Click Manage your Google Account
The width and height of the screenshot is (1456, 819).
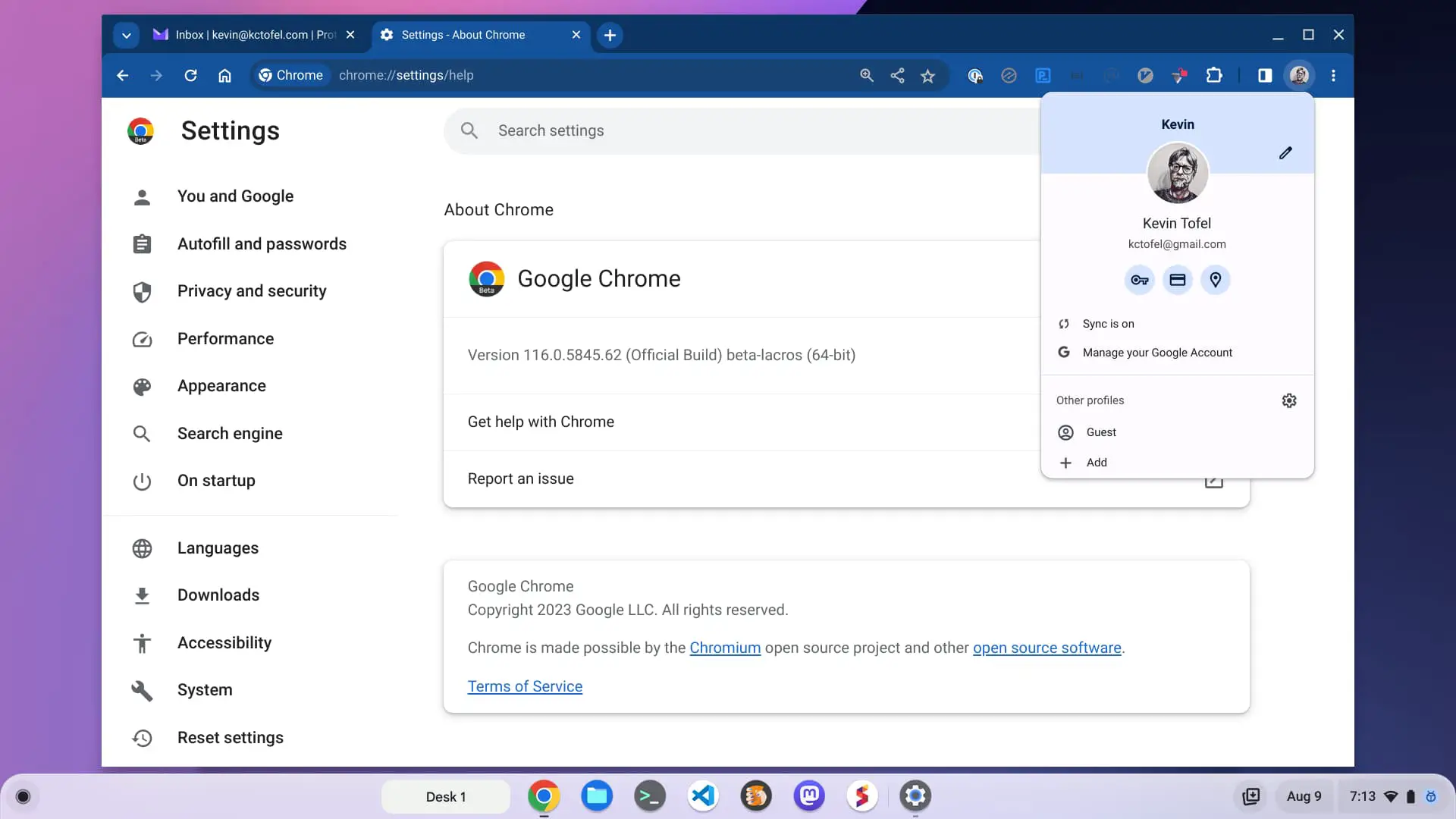1178,353
